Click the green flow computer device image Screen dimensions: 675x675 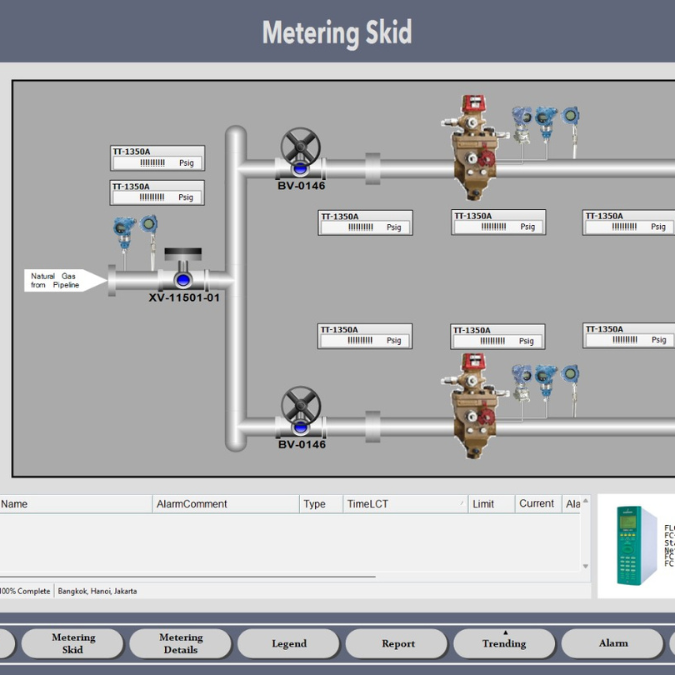pos(637,545)
